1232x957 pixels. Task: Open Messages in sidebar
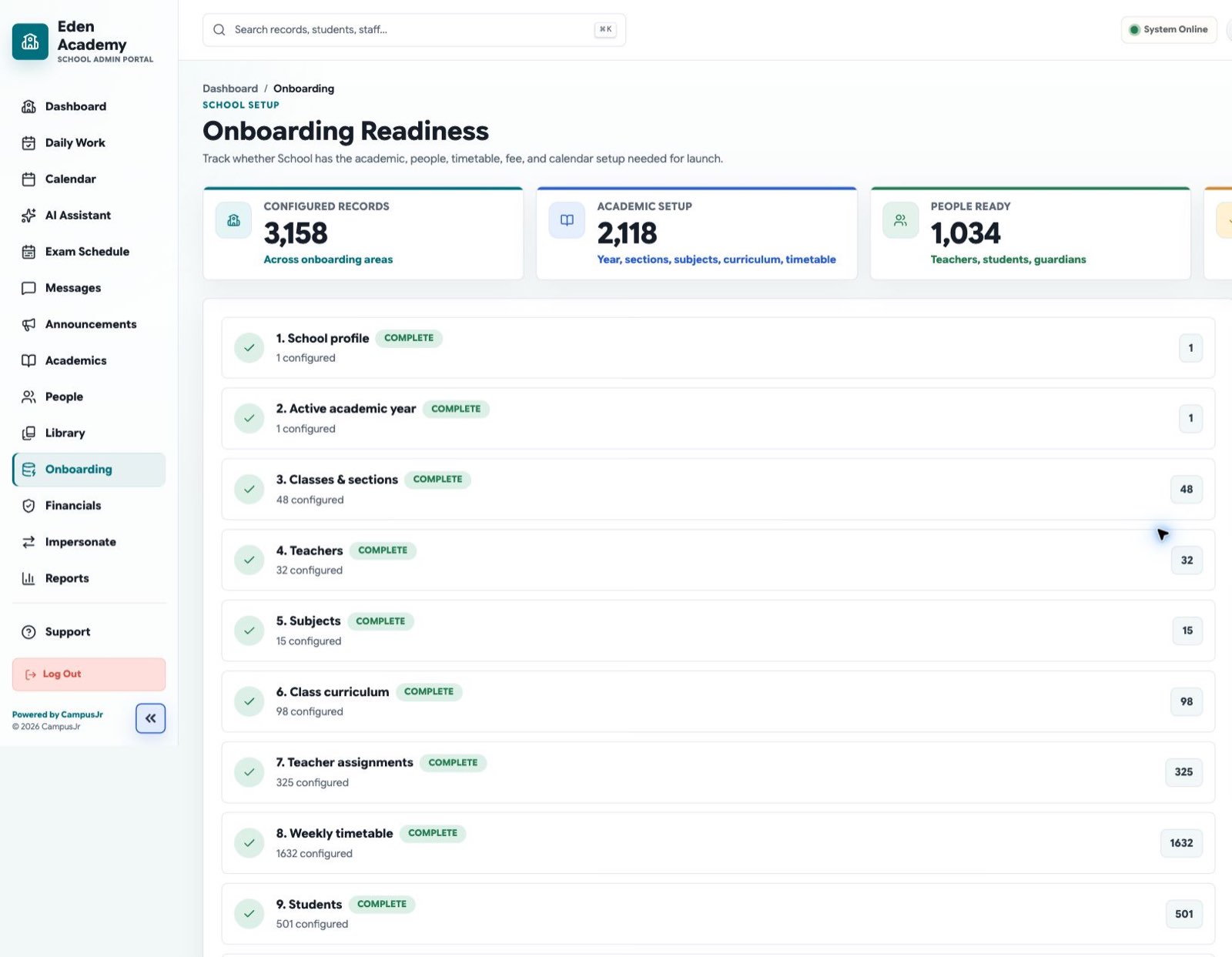89,288
